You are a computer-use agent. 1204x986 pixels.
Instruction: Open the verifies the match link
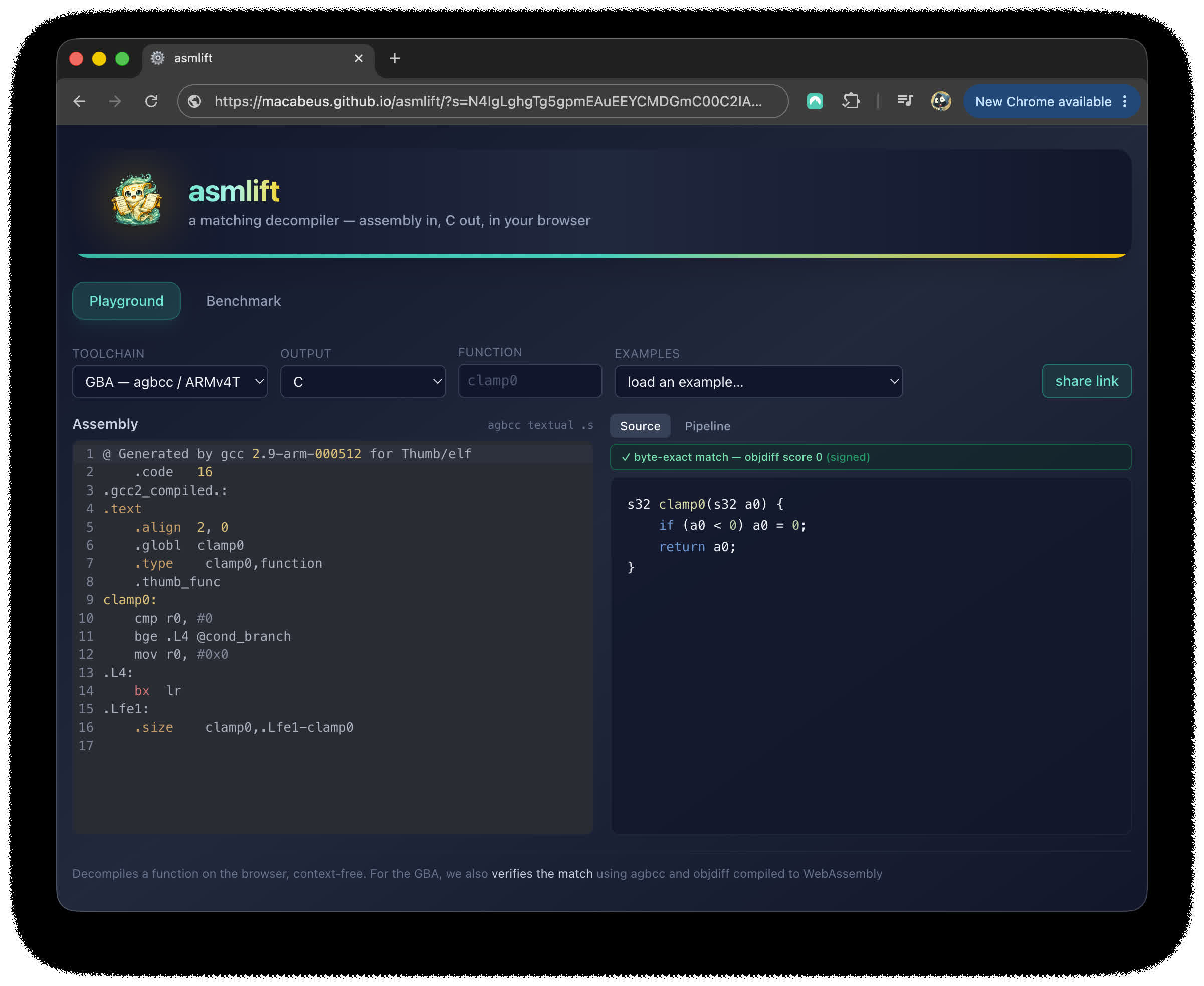coord(542,874)
